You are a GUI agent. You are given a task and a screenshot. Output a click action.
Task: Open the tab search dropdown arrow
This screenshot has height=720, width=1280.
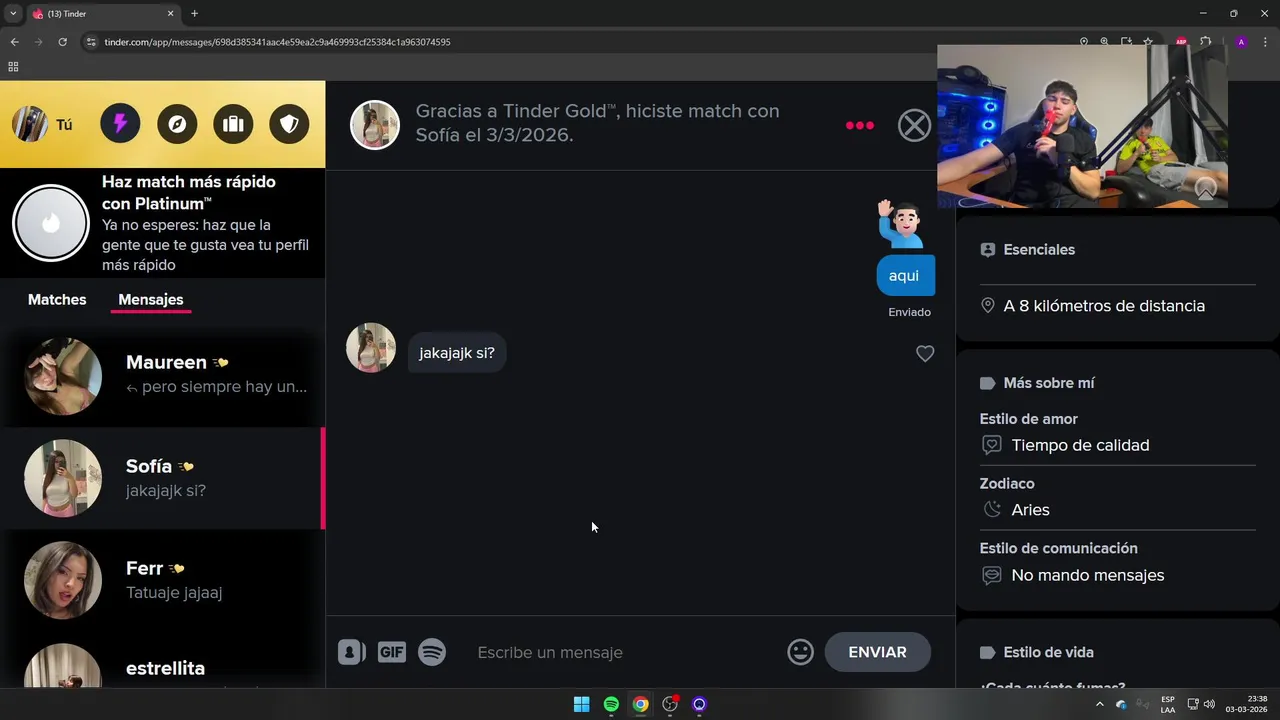[x=13, y=13]
